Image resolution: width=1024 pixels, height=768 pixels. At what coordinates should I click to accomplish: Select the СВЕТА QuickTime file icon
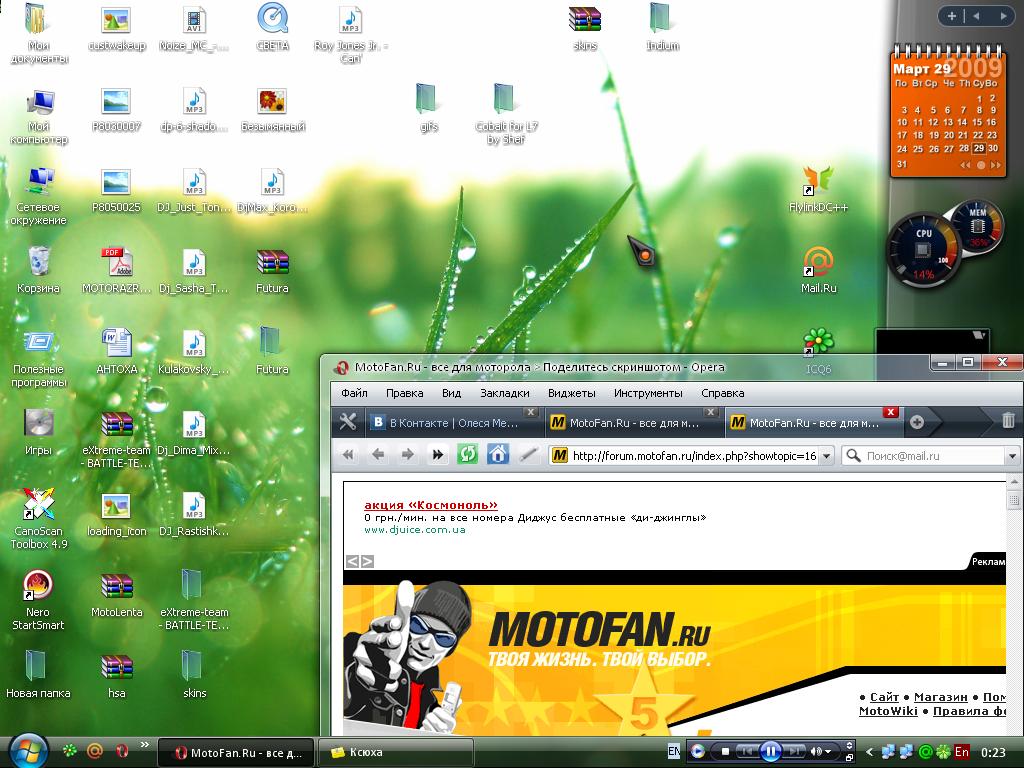tap(272, 27)
